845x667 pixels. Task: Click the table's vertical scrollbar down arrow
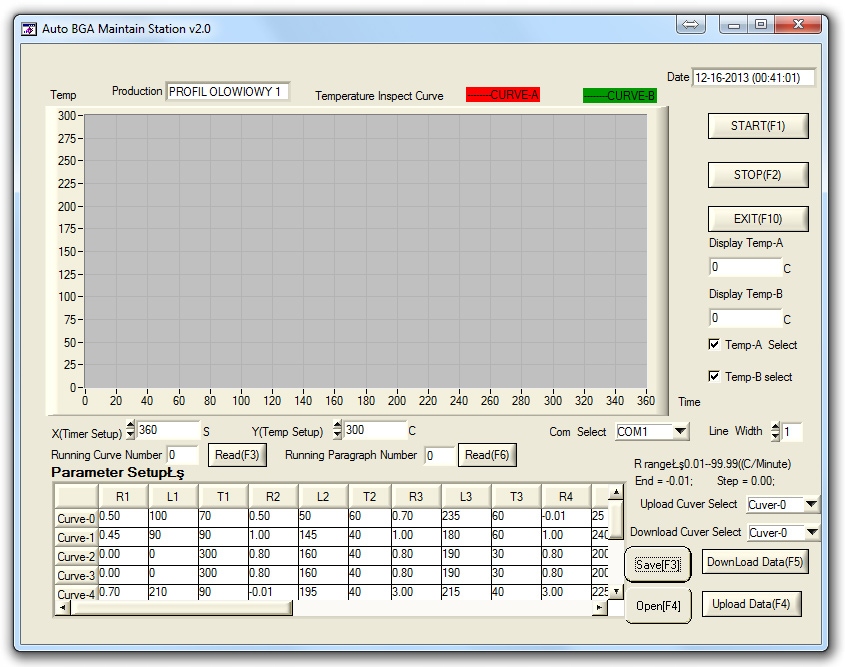616,592
